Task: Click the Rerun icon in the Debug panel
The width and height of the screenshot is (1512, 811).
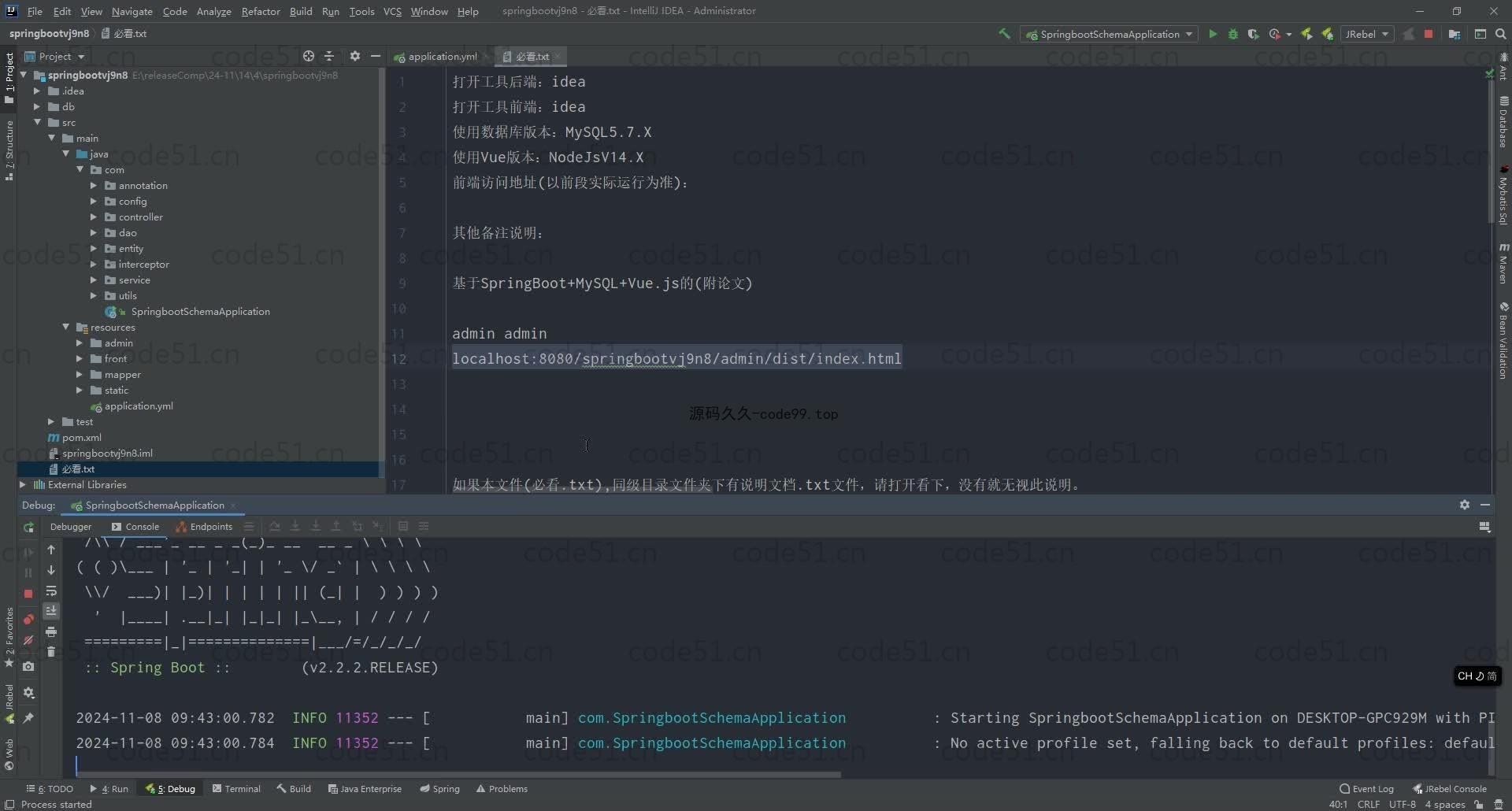Action: tap(28, 528)
